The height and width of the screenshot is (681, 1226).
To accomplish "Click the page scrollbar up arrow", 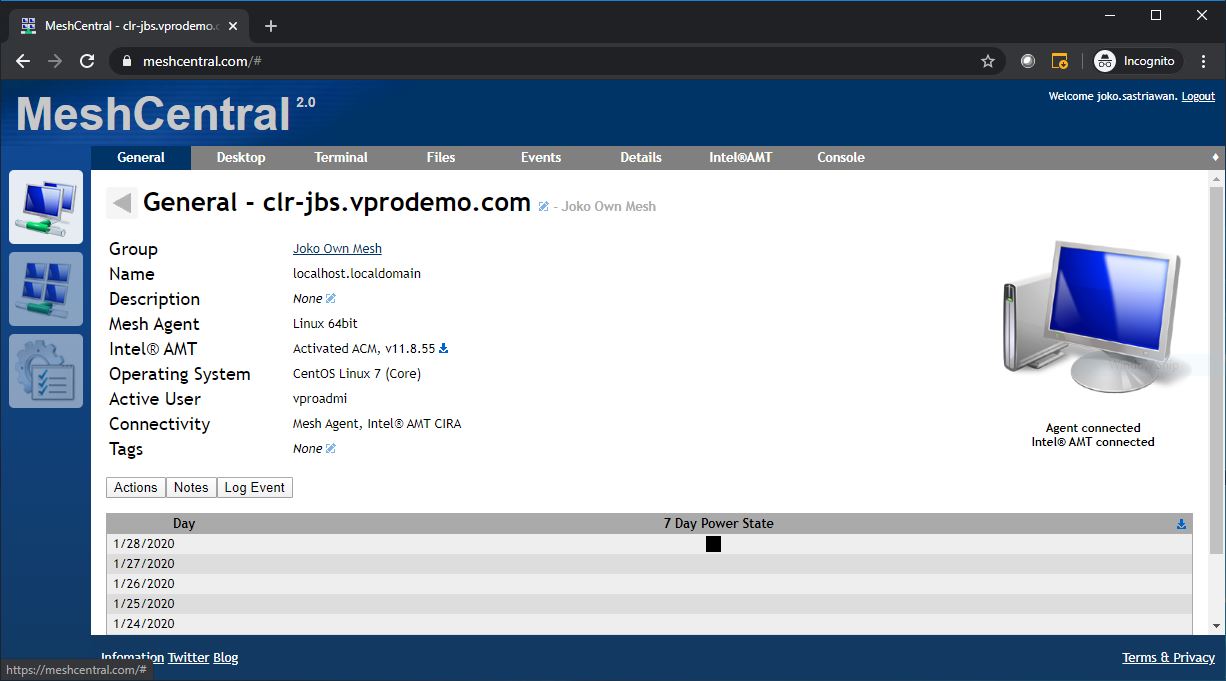I will pos(1216,179).
